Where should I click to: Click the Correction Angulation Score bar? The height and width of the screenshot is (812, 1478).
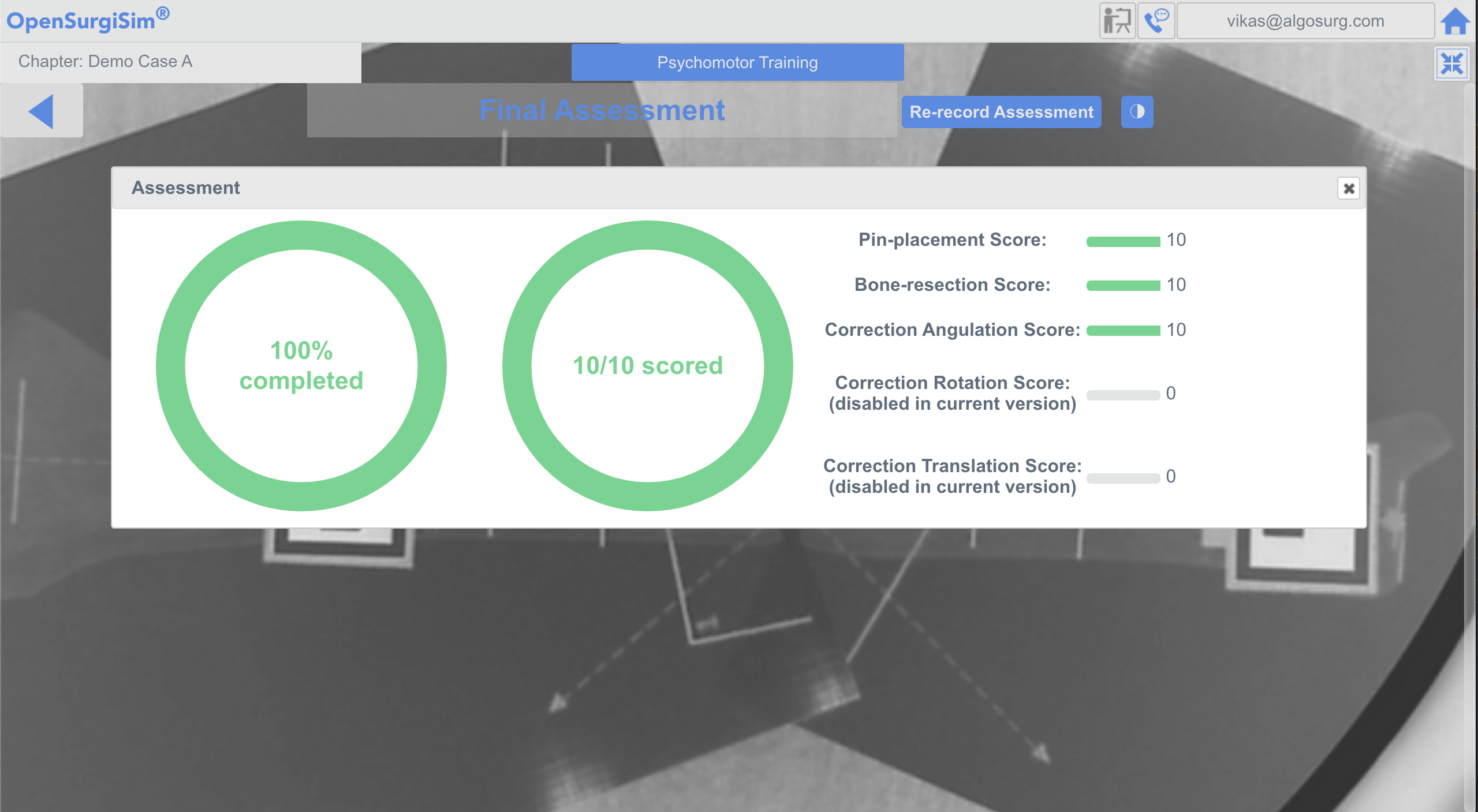tap(1123, 331)
